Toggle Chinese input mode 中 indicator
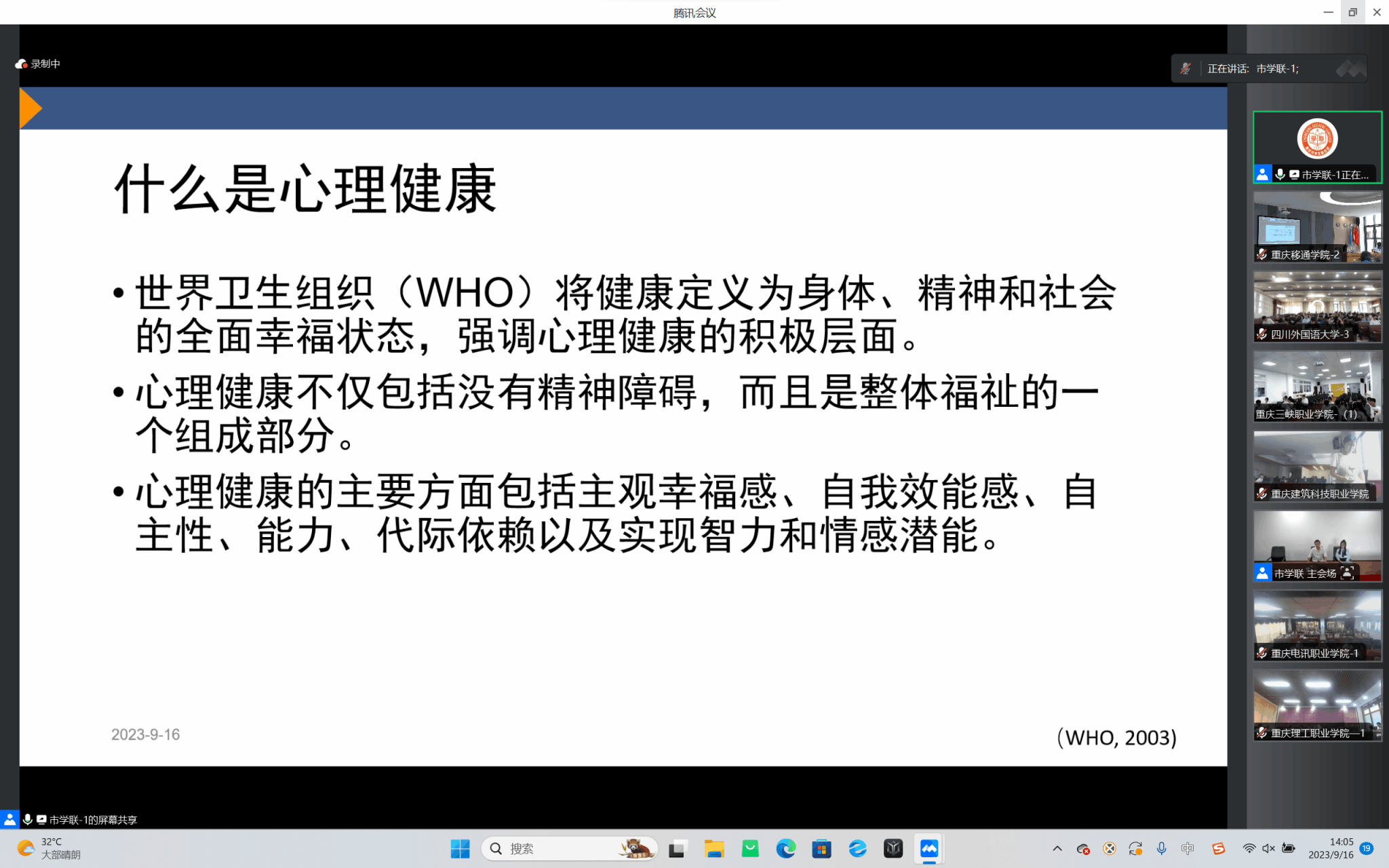1389x868 pixels. [1187, 848]
